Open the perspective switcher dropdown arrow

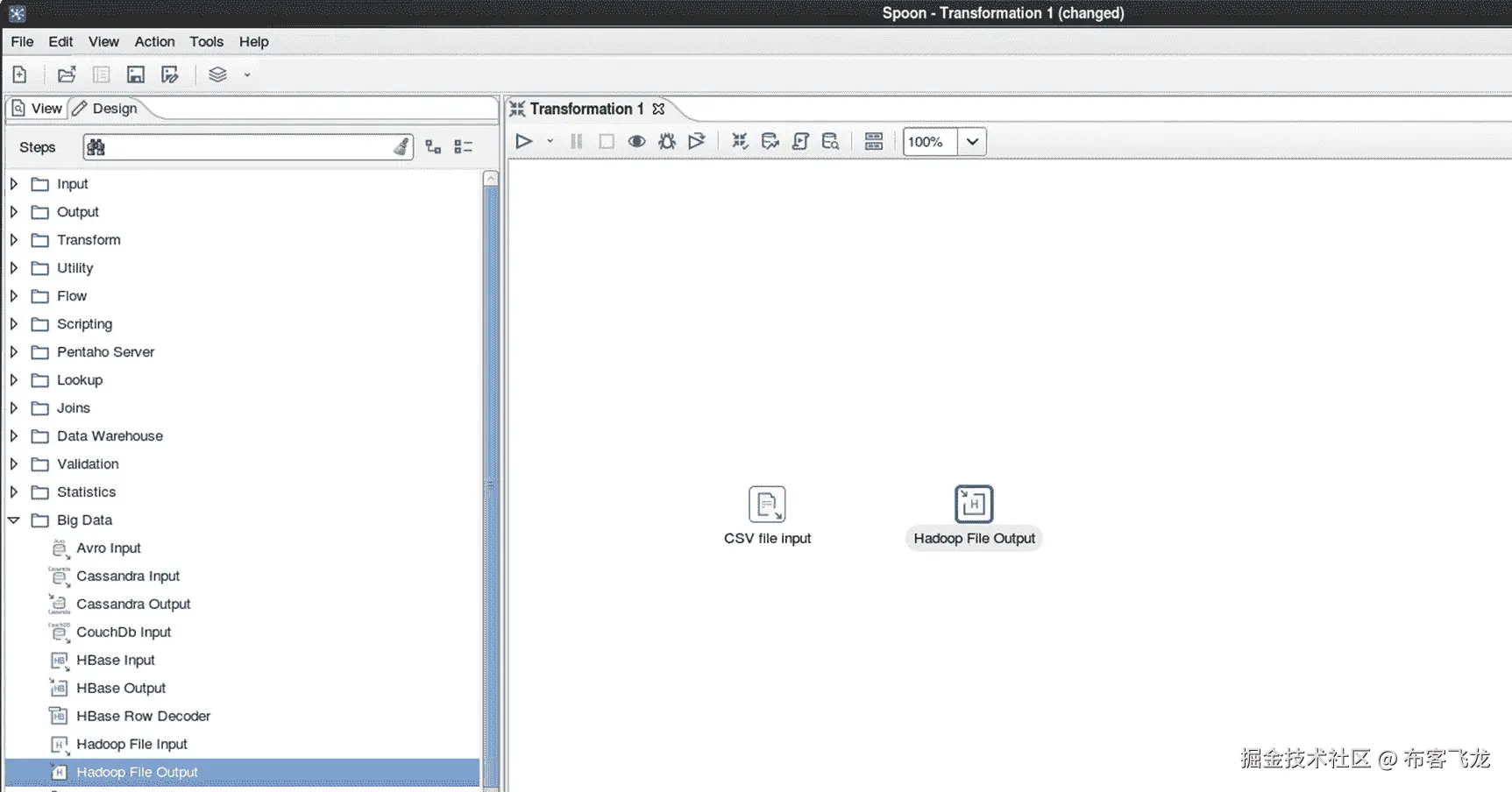(247, 75)
